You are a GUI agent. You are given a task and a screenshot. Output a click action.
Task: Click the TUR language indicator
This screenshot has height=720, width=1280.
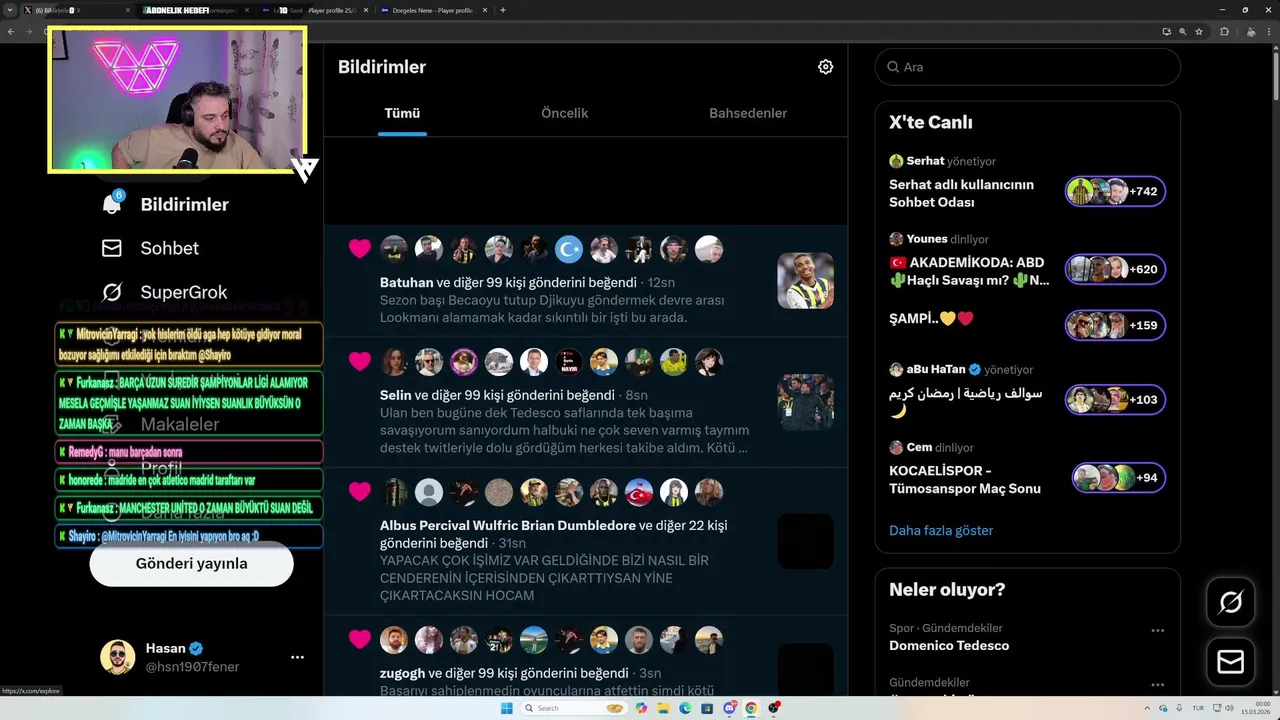coord(1198,708)
